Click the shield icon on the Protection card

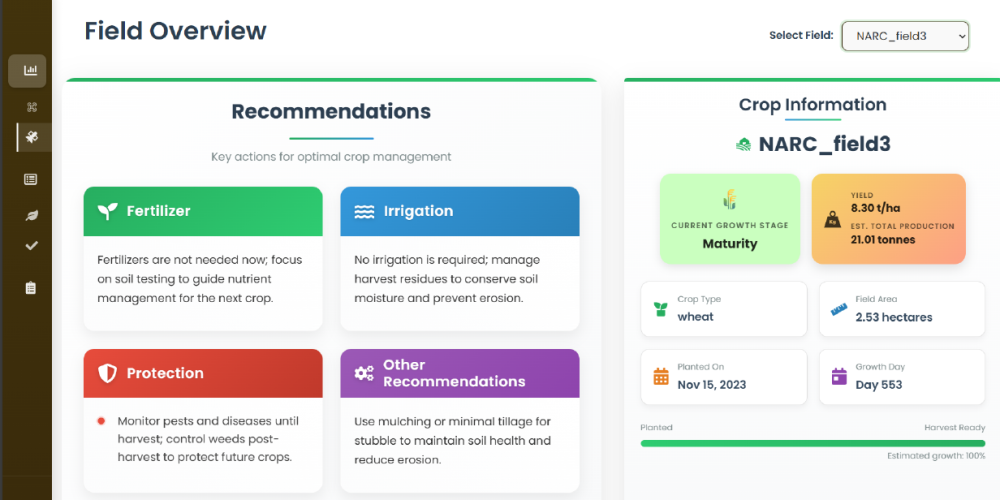tap(107, 374)
